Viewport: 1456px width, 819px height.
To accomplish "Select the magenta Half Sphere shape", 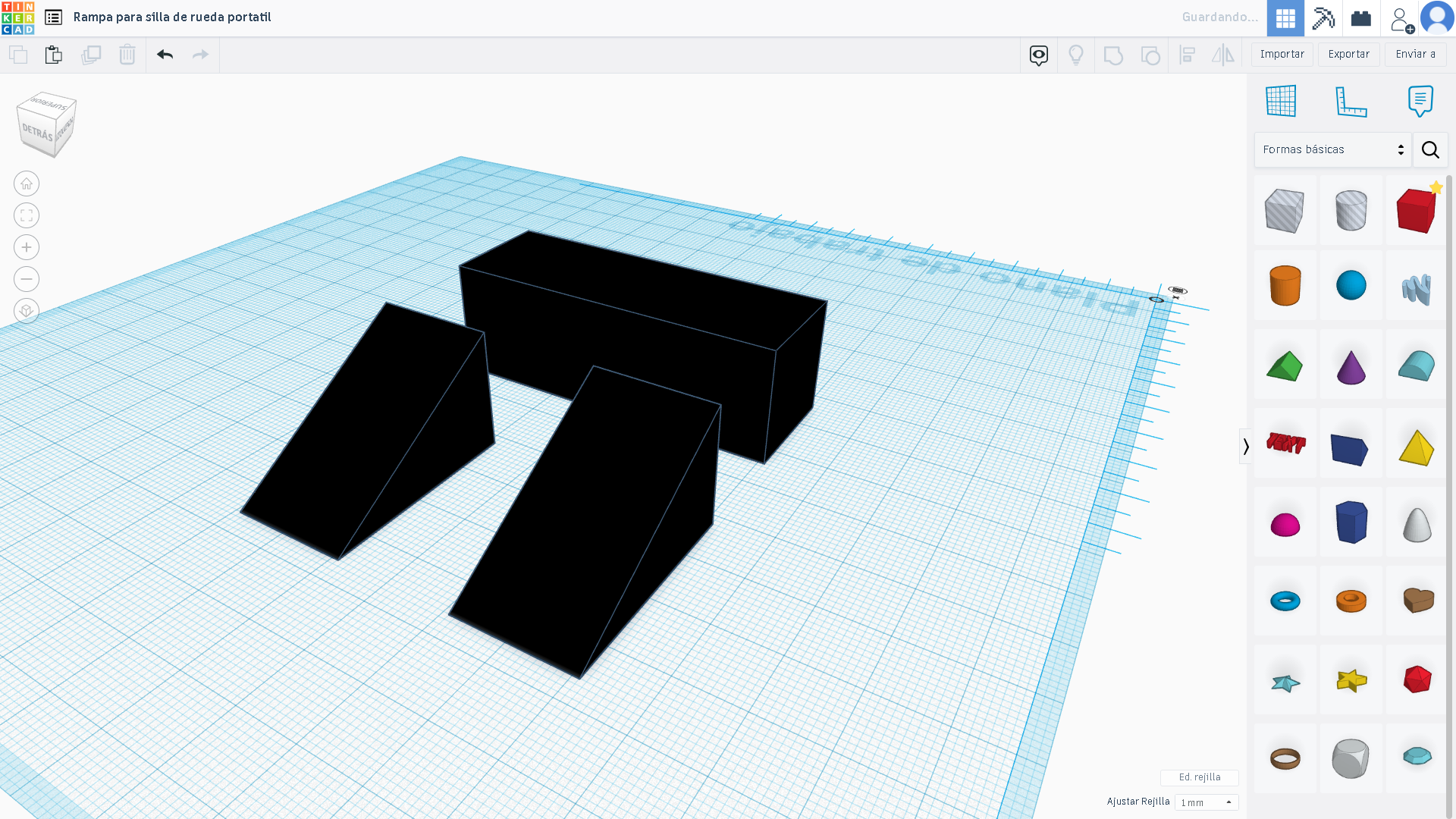I will pos(1285,523).
